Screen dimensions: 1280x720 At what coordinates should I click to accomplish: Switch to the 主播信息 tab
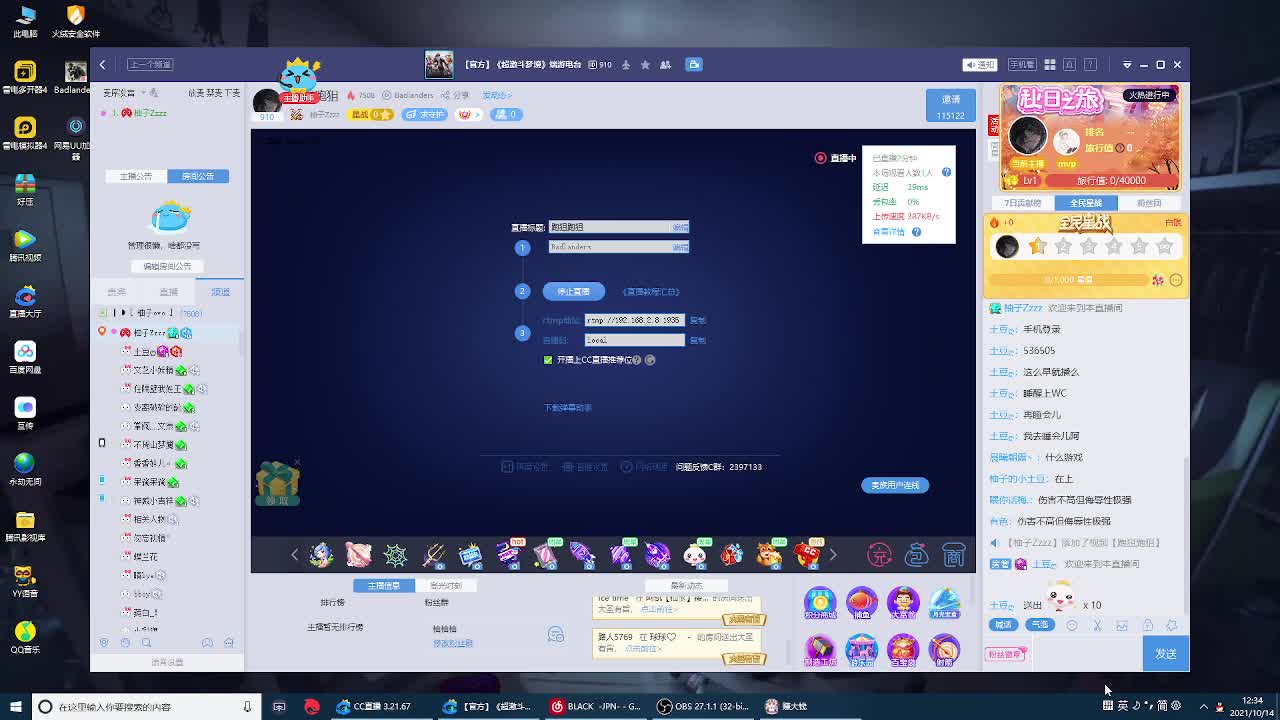coord(384,585)
